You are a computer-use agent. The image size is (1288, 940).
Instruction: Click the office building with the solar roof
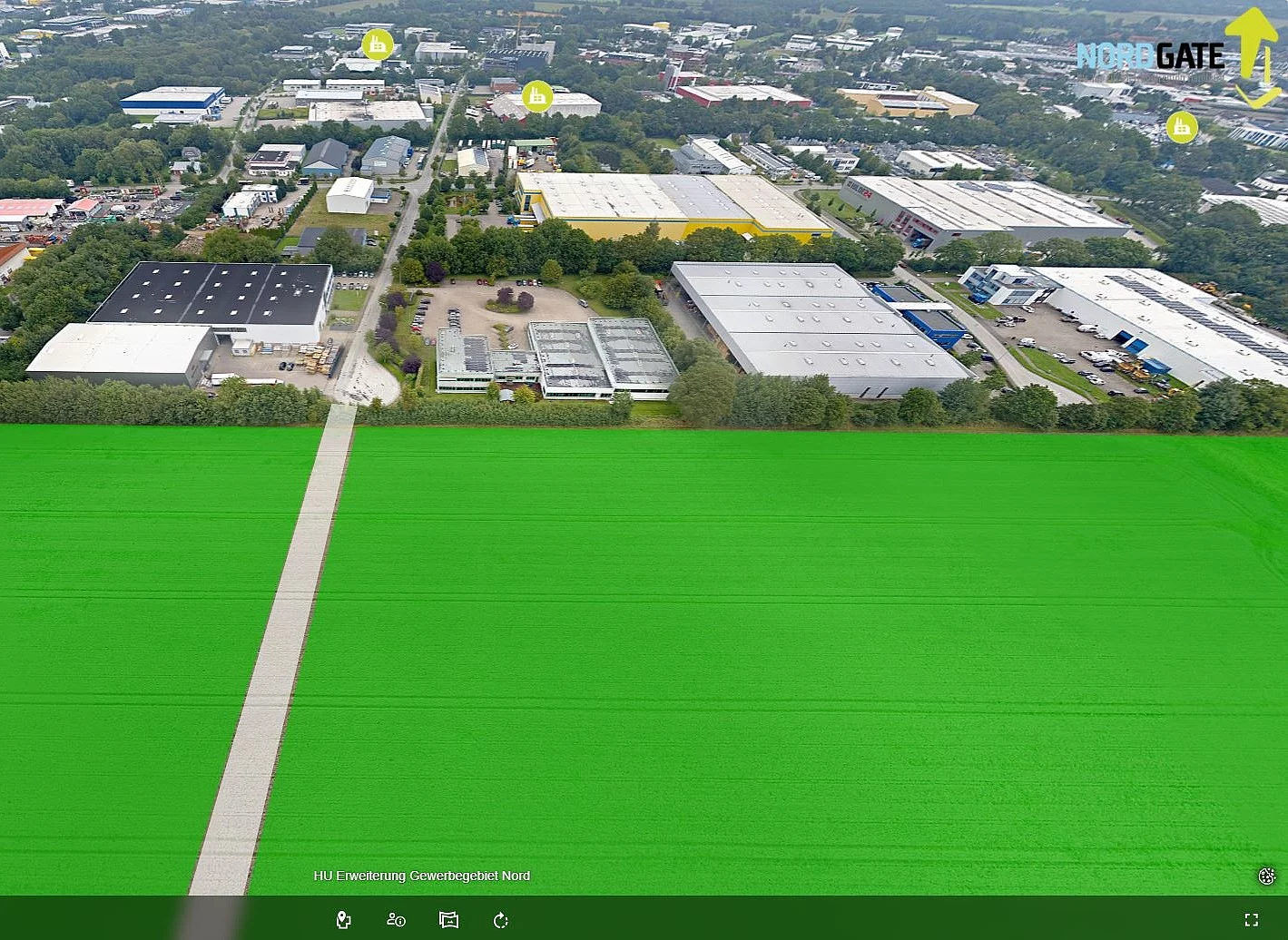click(556, 359)
